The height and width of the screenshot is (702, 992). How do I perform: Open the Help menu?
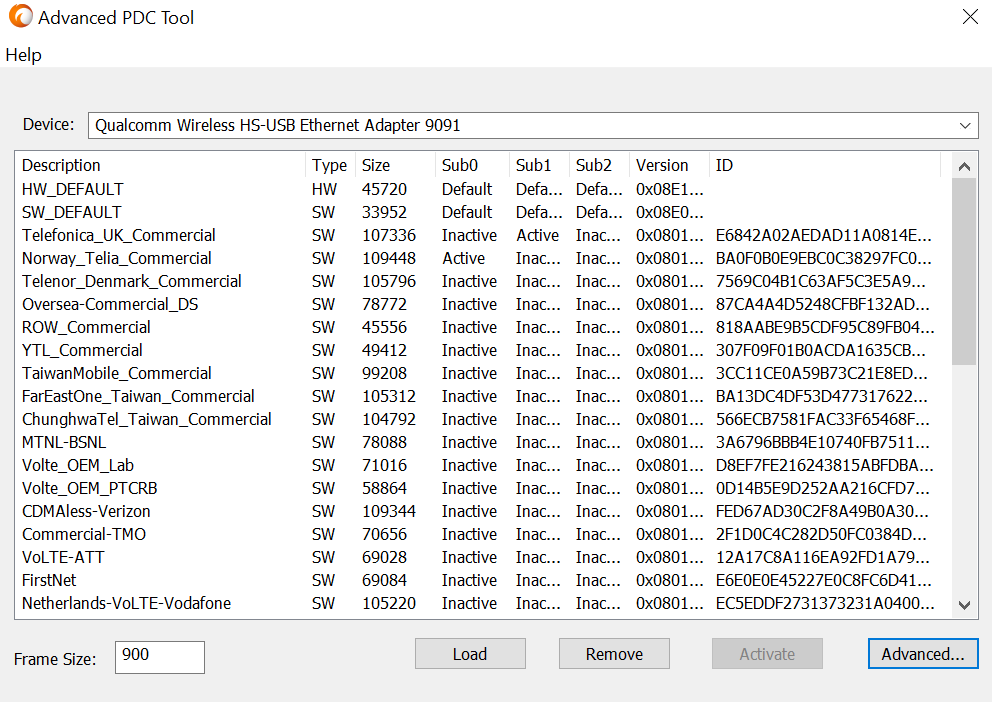coord(23,55)
